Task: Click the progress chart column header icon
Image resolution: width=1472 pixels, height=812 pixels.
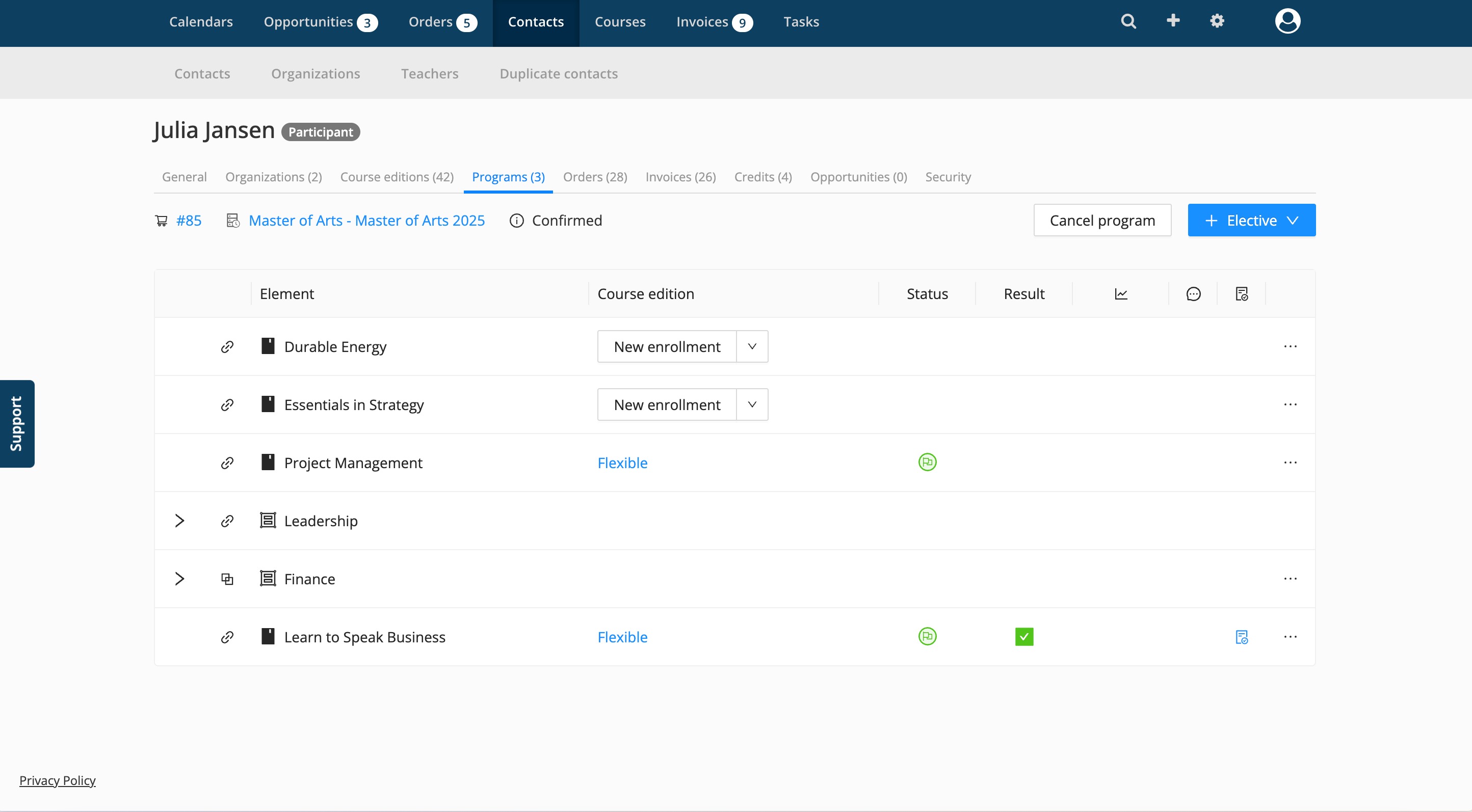Action: pyautogui.click(x=1121, y=294)
